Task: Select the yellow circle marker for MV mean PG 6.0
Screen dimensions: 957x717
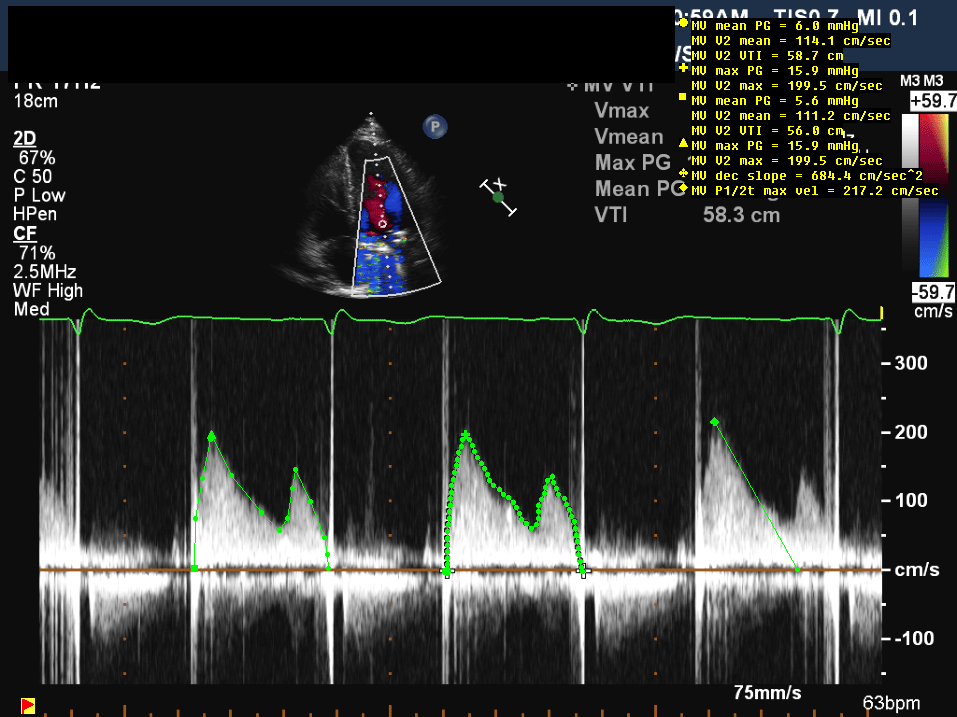Action: [682, 24]
